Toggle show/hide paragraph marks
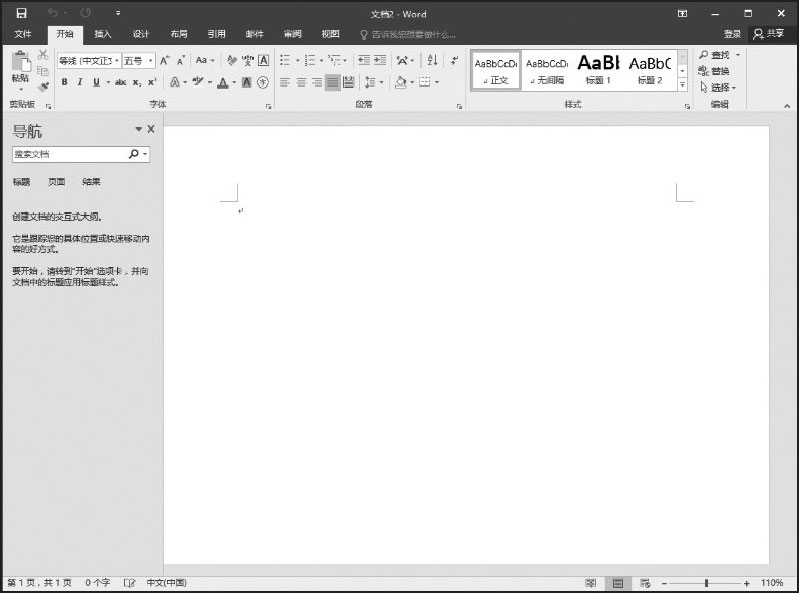Screen dimensions: 799x593 (x=455, y=61)
